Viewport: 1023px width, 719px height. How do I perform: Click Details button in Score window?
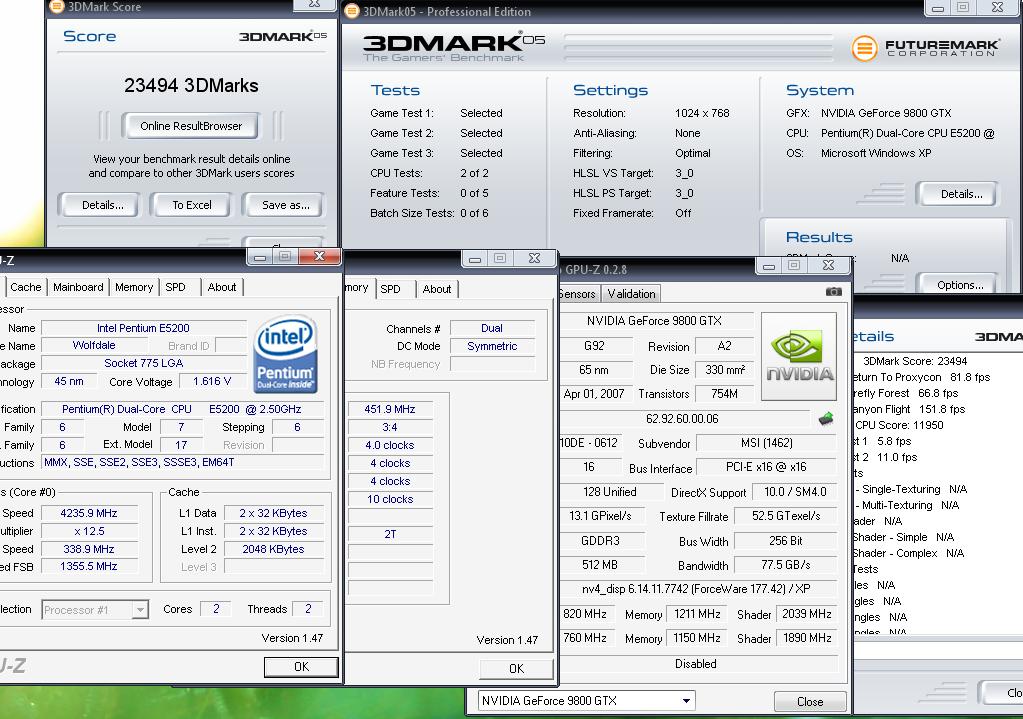(102, 205)
